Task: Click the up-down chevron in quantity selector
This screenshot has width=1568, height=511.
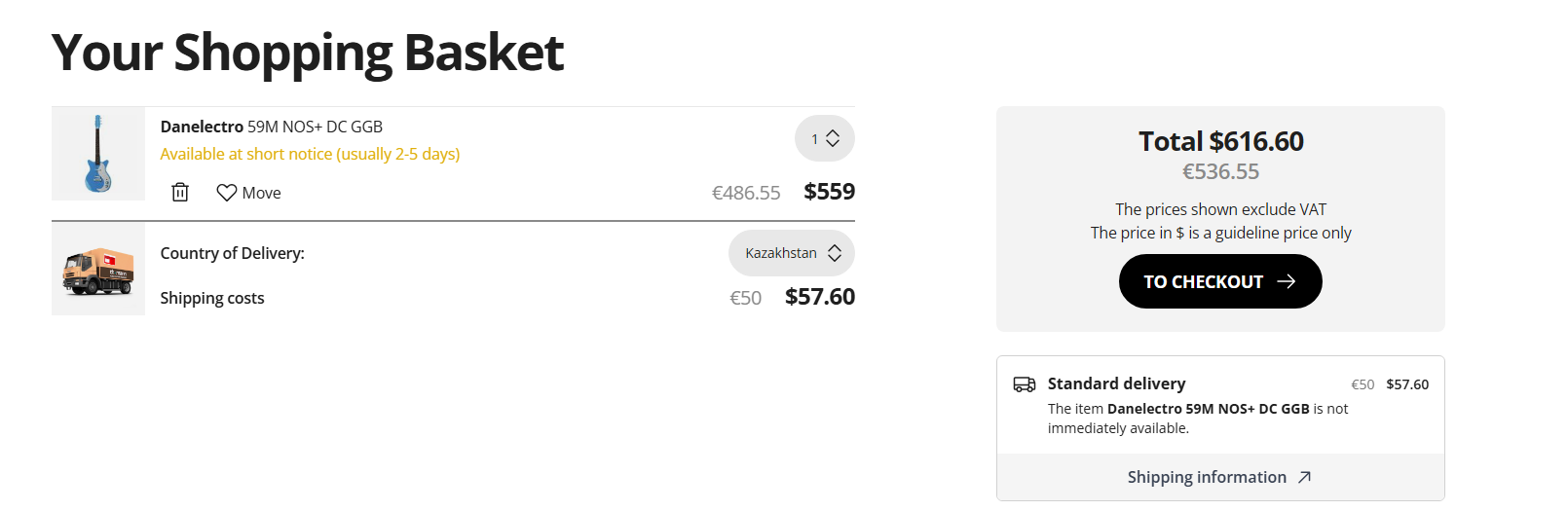Action: [833, 139]
